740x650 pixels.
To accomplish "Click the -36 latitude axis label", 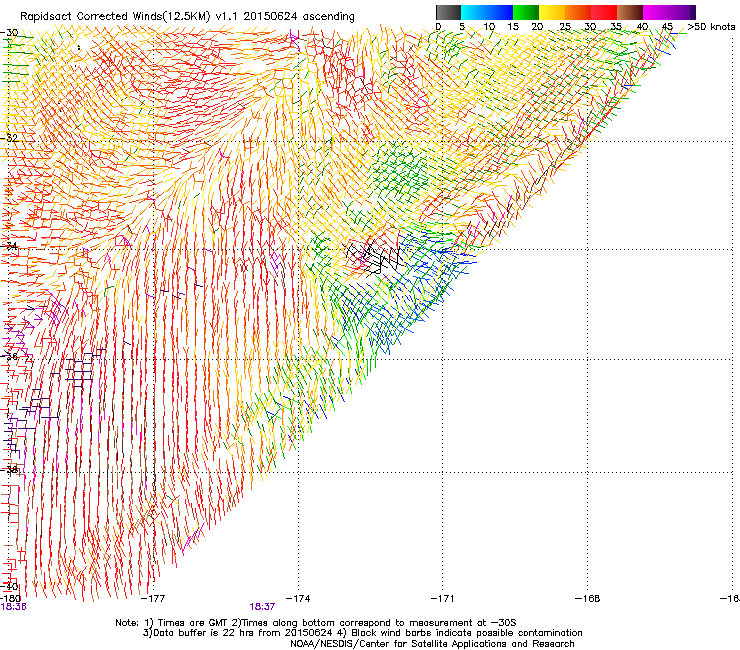I will 9,356.
